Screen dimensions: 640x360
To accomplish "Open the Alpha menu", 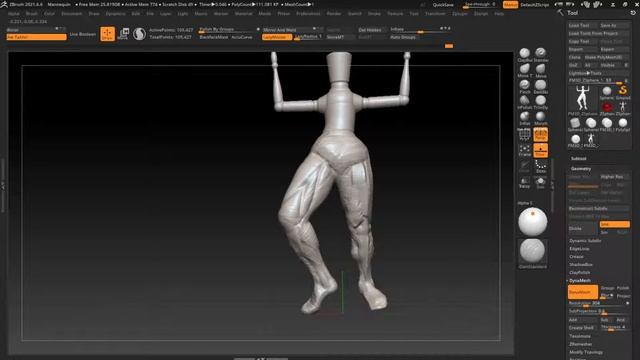I will coord(13,13).
